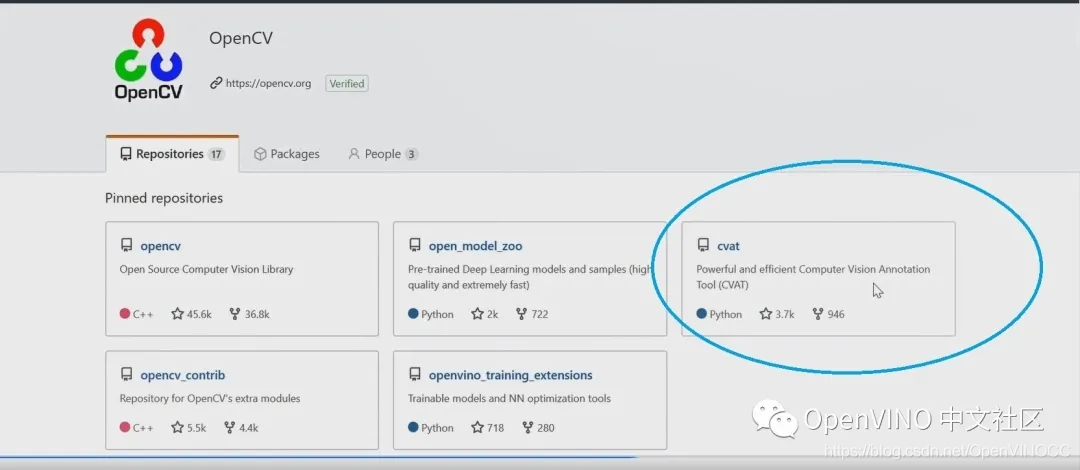Open the https://opencv.org link
1080x470 pixels.
point(269,83)
